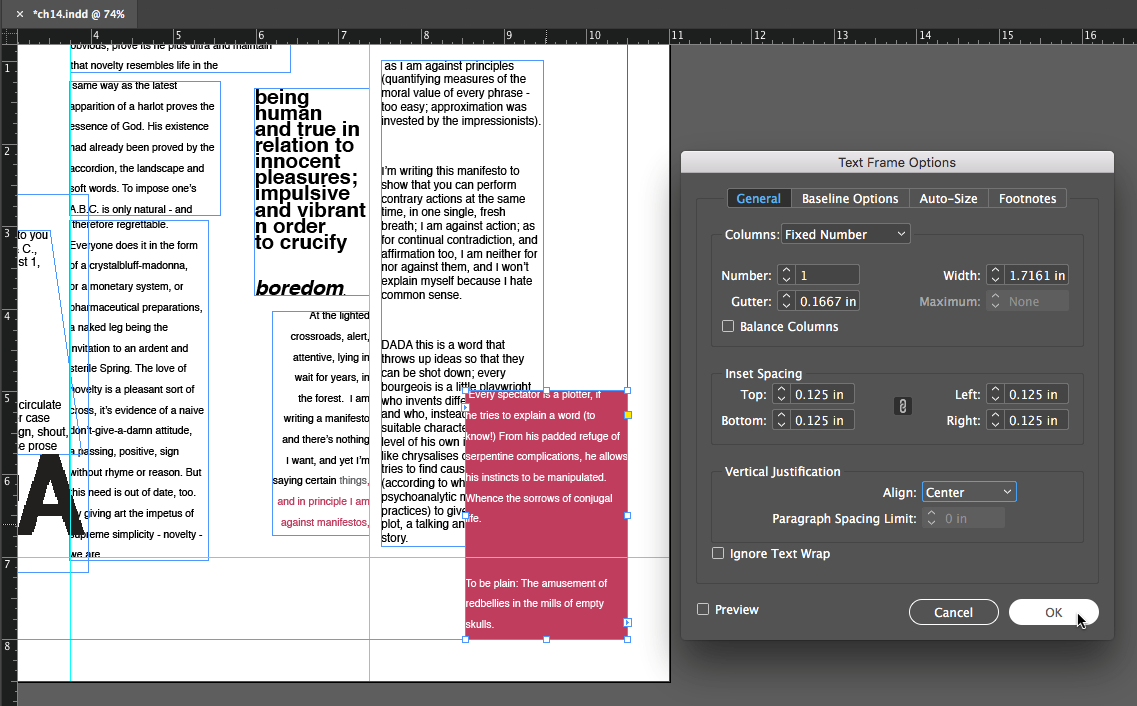Click the Bottom inset spacing field
Image resolution: width=1137 pixels, height=706 pixels.
[823, 421]
